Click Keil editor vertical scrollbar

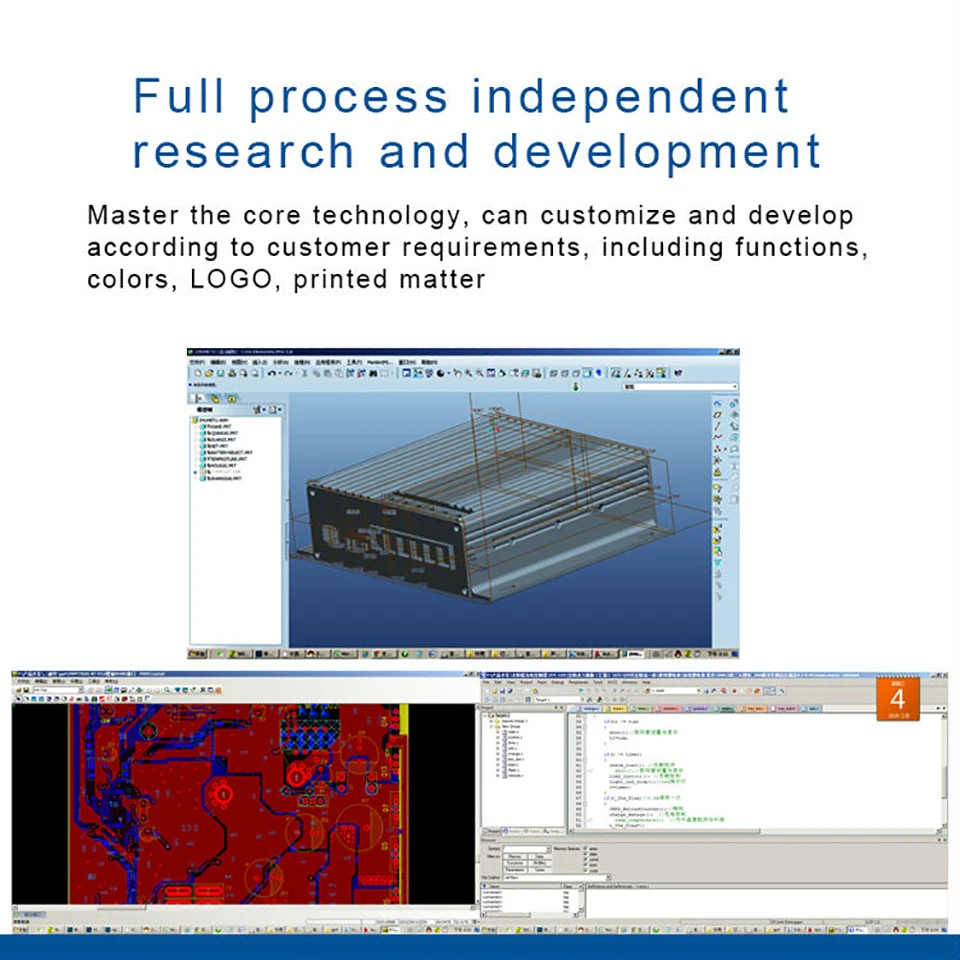coord(943,770)
